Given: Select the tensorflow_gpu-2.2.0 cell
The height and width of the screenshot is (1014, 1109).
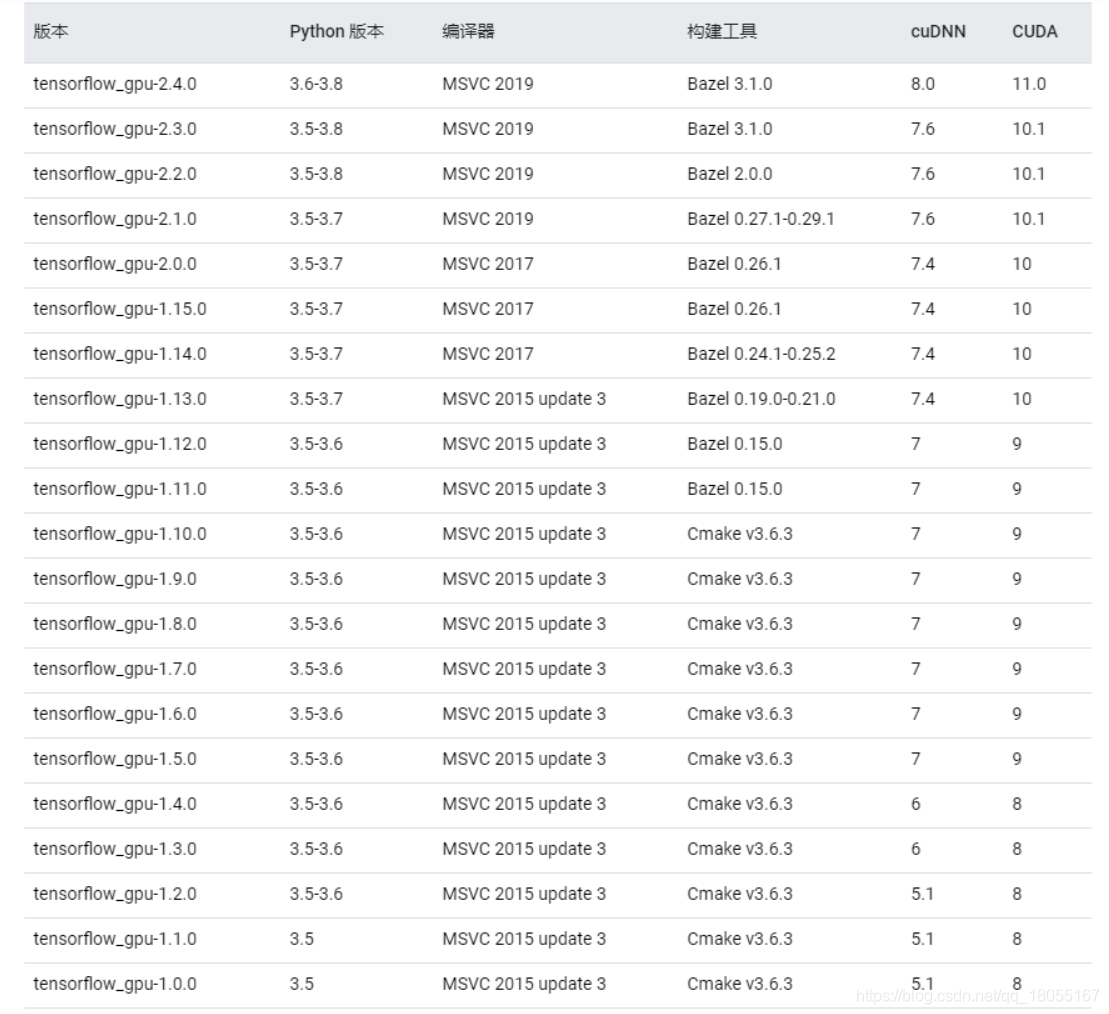Looking at the screenshot, I should point(115,174).
